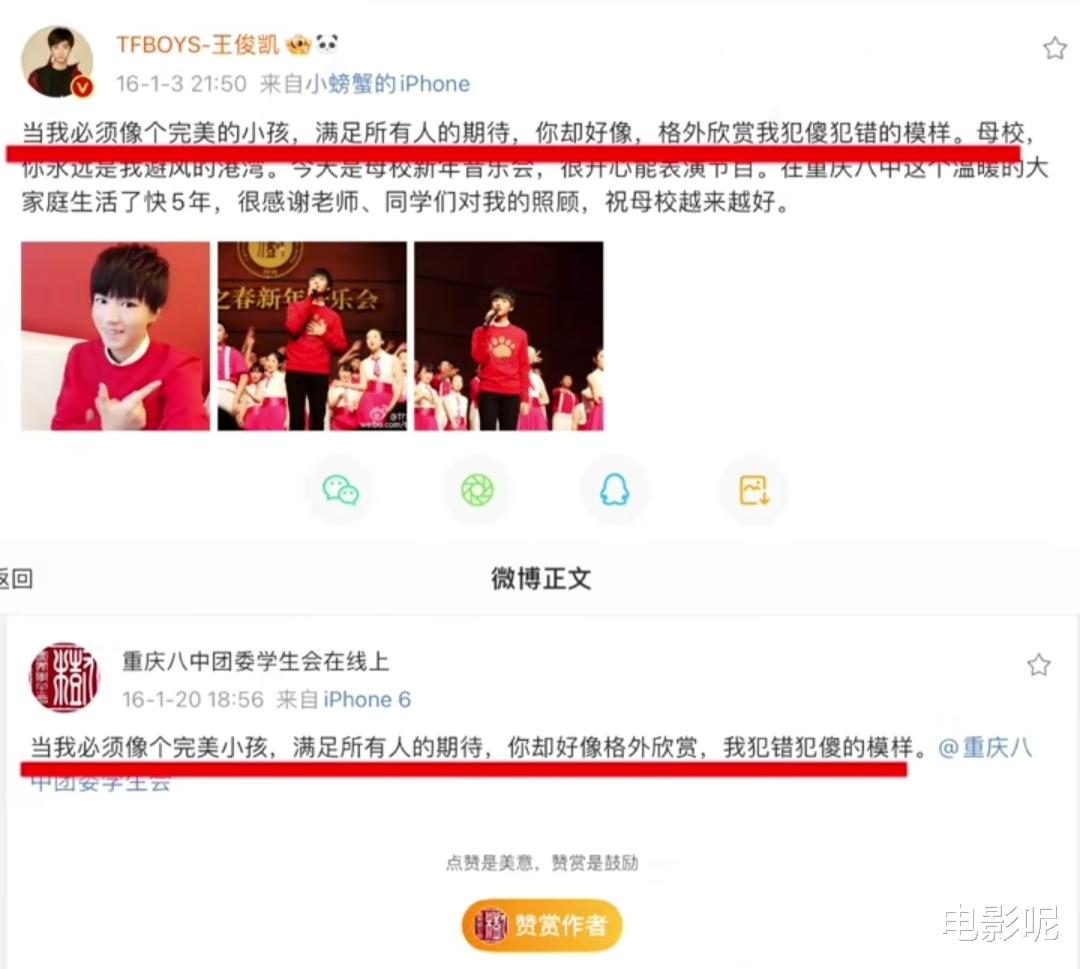Share to QQ penguin icon
This screenshot has height=969, width=1080.
[x=614, y=490]
